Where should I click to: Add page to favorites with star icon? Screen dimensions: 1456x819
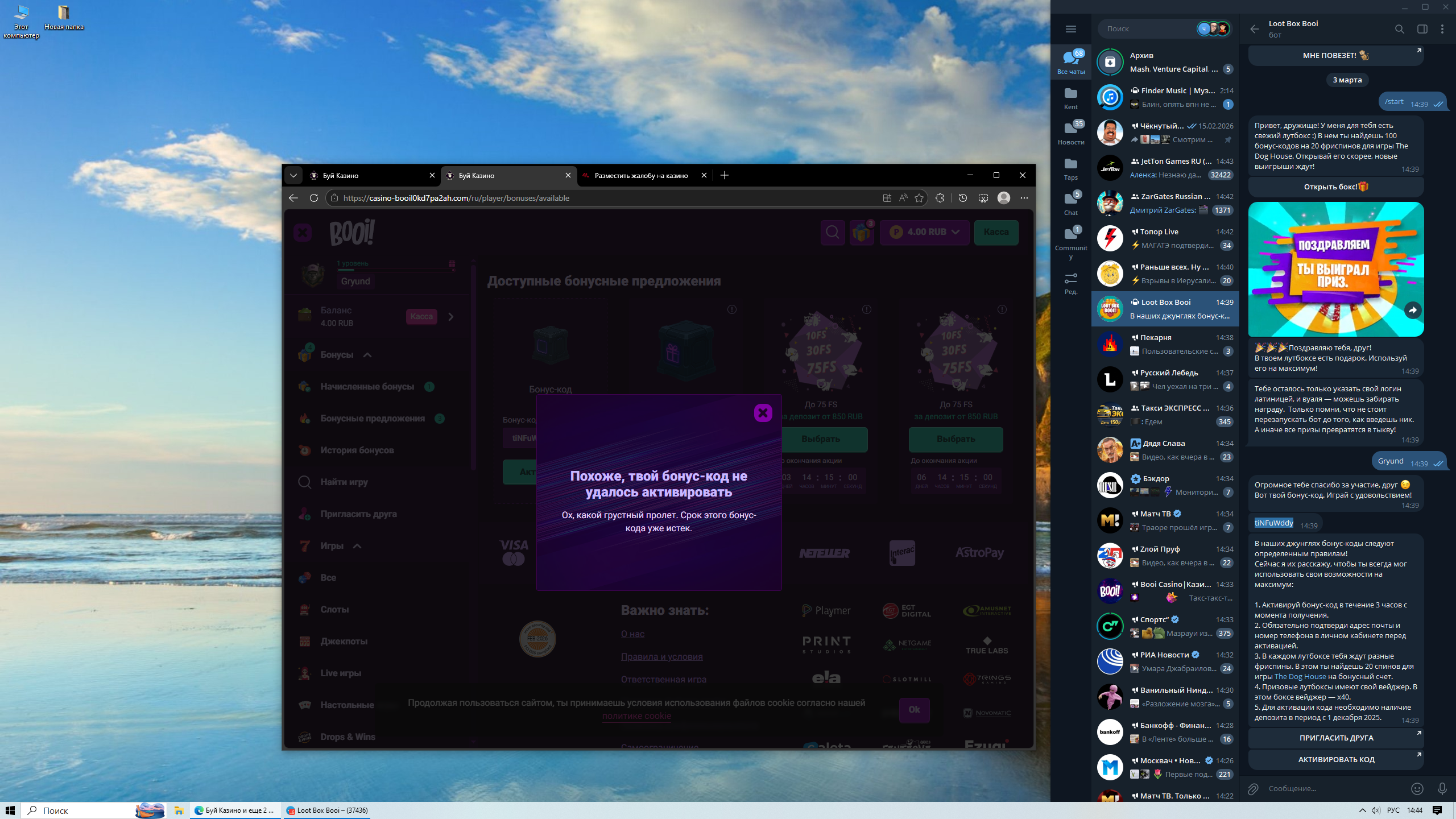pos(919,198)
